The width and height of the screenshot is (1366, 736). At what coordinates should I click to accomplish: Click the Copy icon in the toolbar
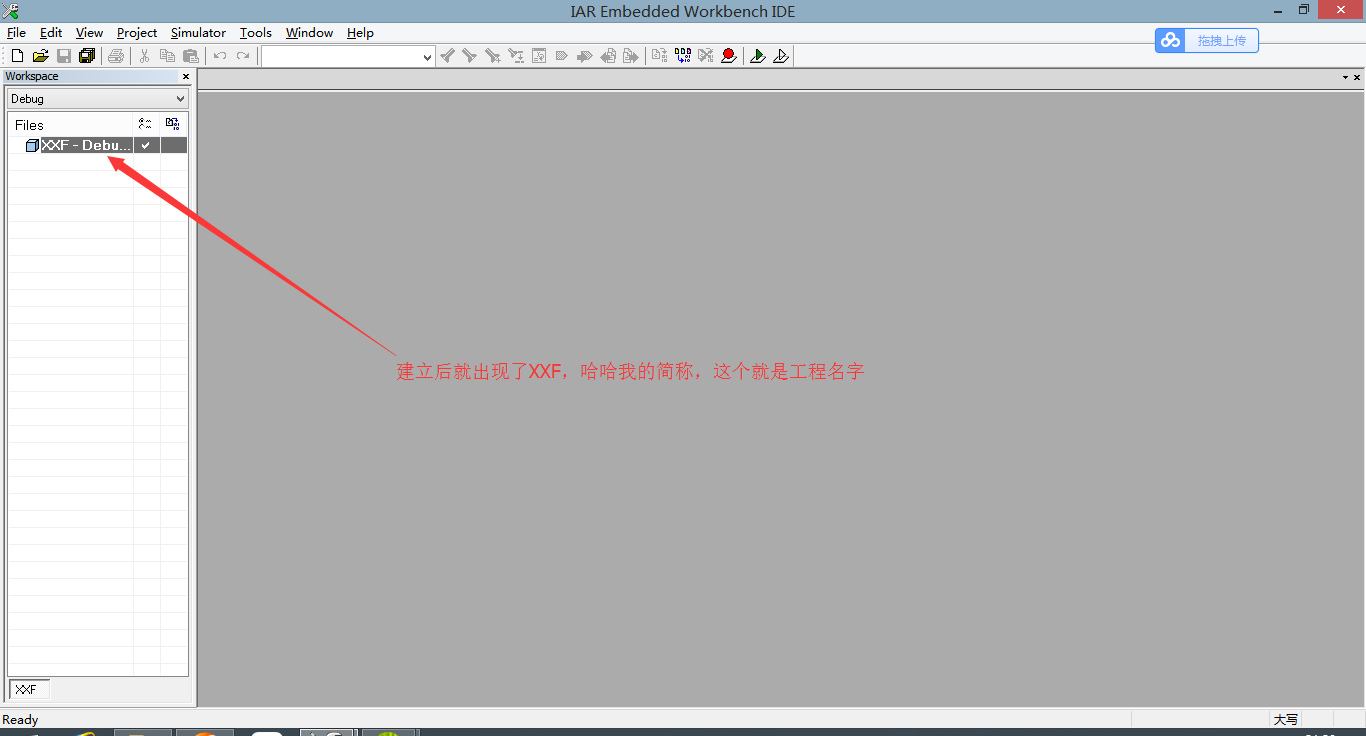(167, 56)
